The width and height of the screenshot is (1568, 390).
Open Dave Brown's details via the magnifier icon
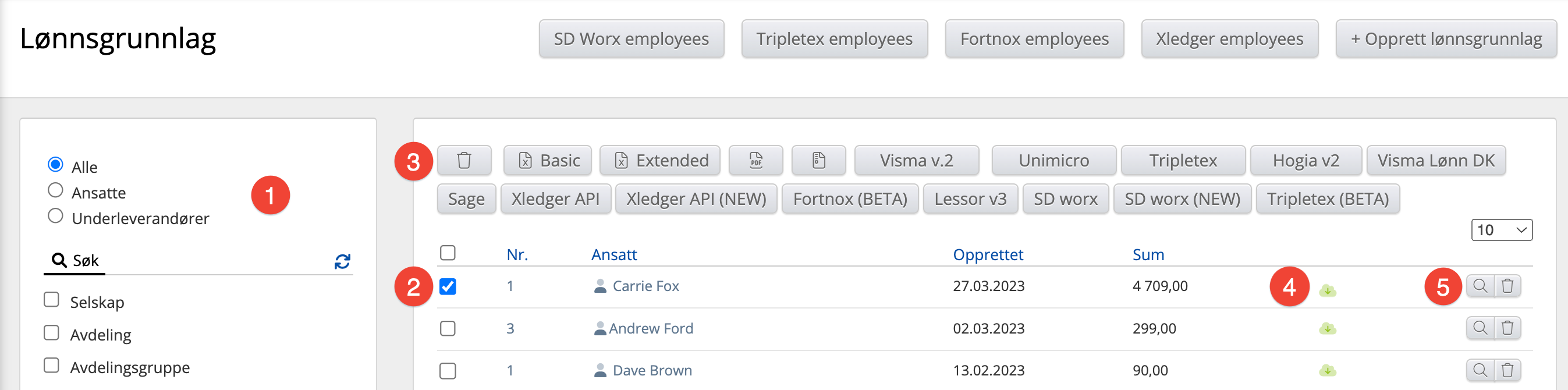[1480, 370]
